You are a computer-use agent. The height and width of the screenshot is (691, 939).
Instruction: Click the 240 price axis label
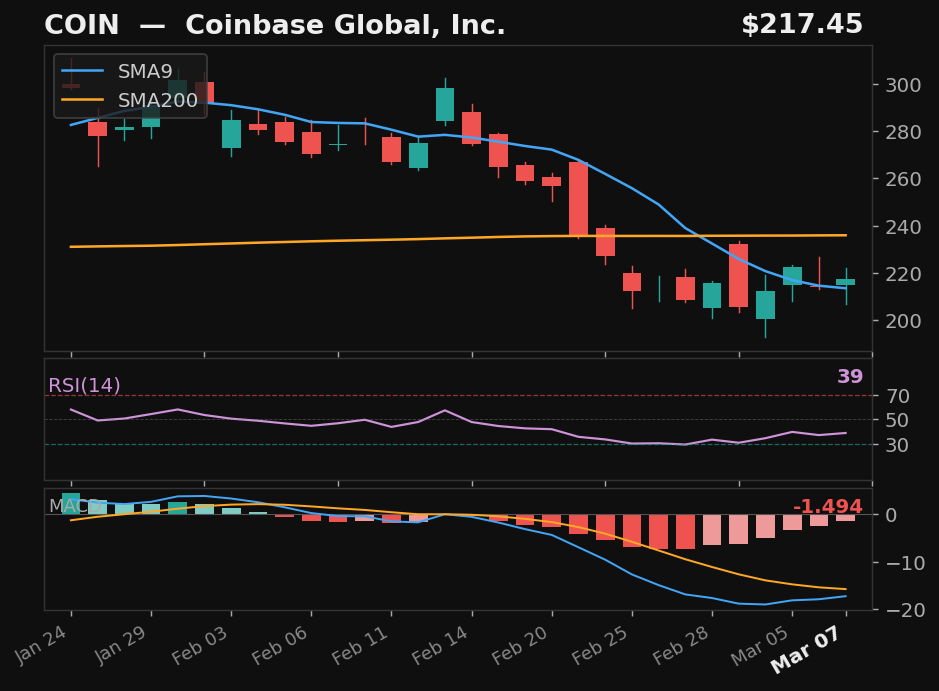coord(904,227)
